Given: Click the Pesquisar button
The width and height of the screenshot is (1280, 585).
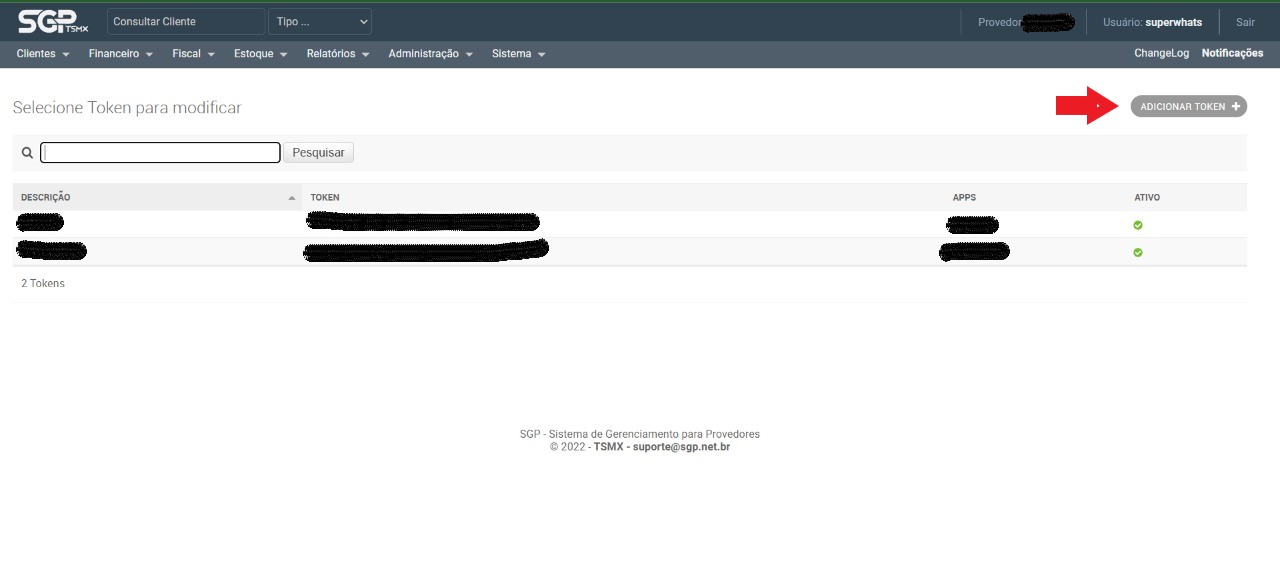Looking at the screenshot, I should [318, 153].
